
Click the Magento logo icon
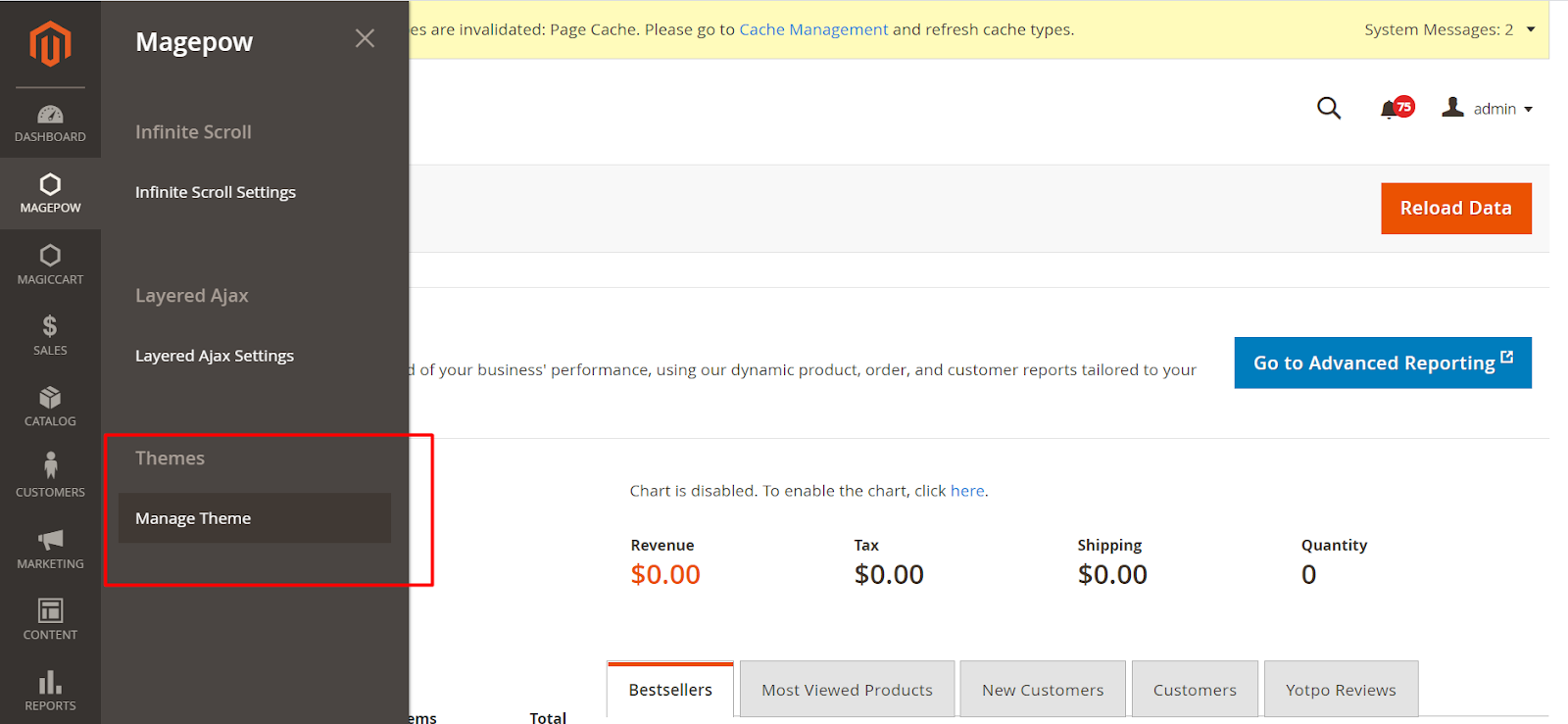tap(50, 44)
